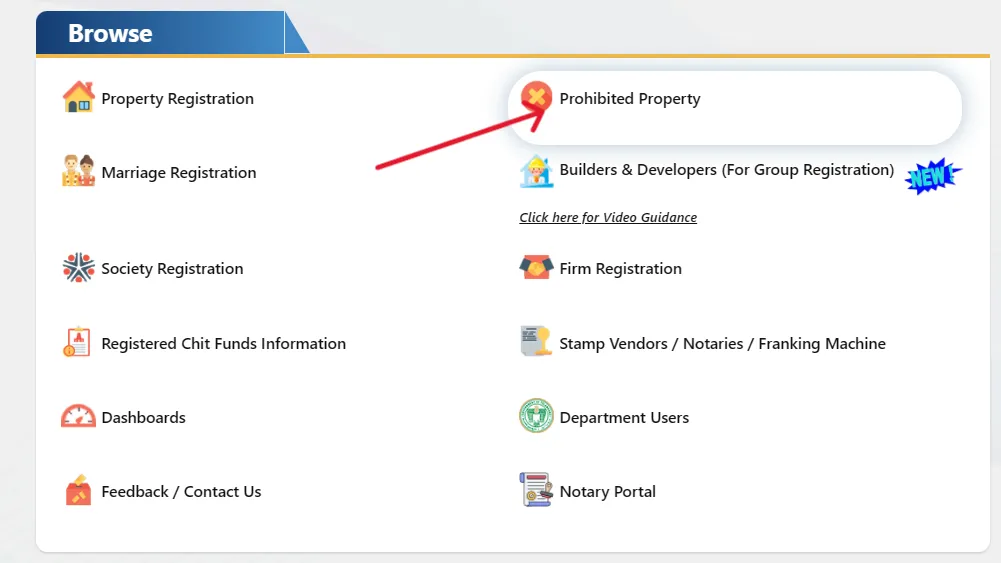Click the star-shaped Society Registration icon
Screen dimensions: 1001x563
point(79,267)
